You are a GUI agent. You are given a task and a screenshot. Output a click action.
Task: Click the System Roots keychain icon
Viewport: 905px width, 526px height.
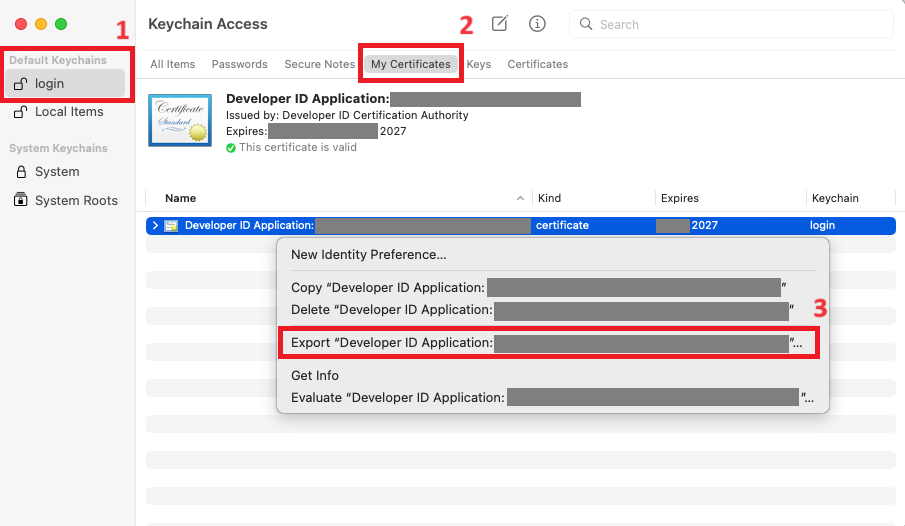21,200
